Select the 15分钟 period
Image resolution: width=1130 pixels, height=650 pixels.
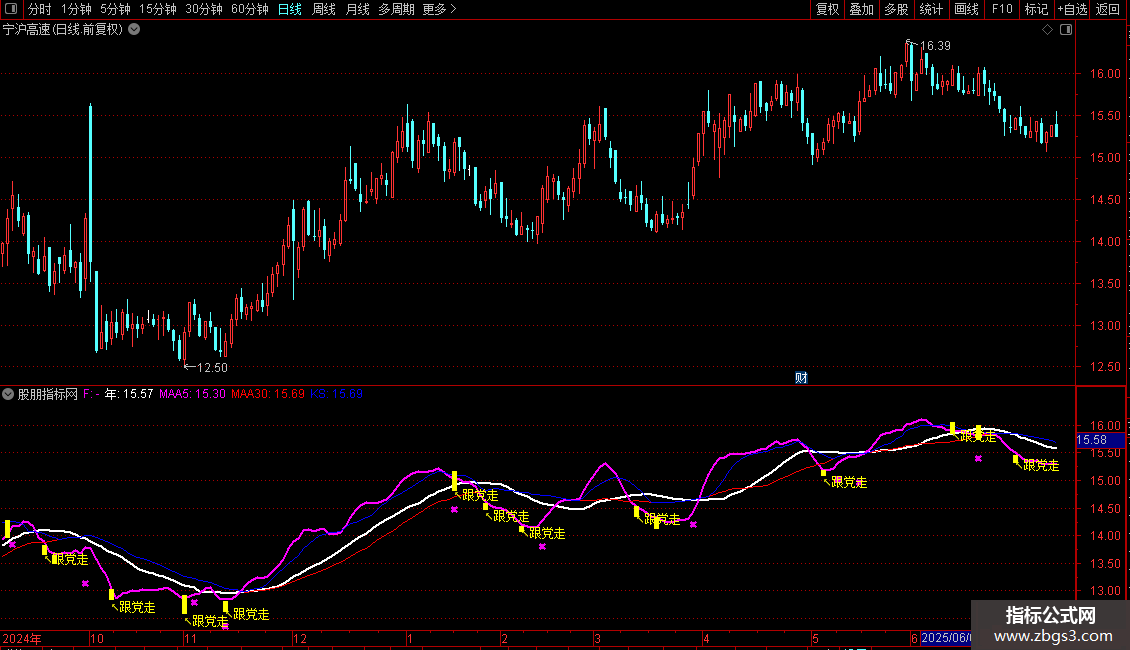pyautogui.click(x=157, y=9)
